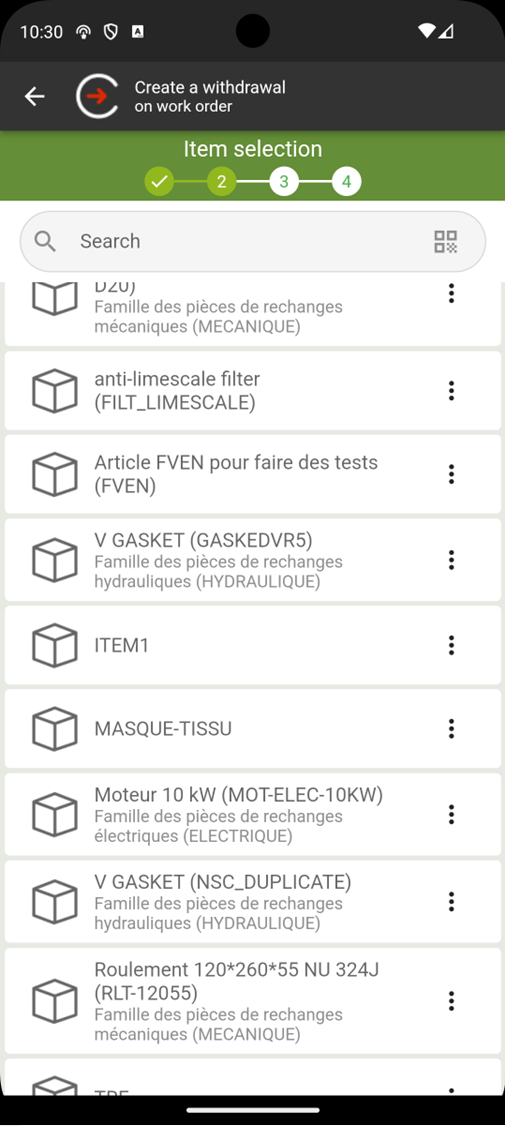Open three-dot menu for V GASKET (GASKEDVR5)
505x1126 pixels.
451,559
